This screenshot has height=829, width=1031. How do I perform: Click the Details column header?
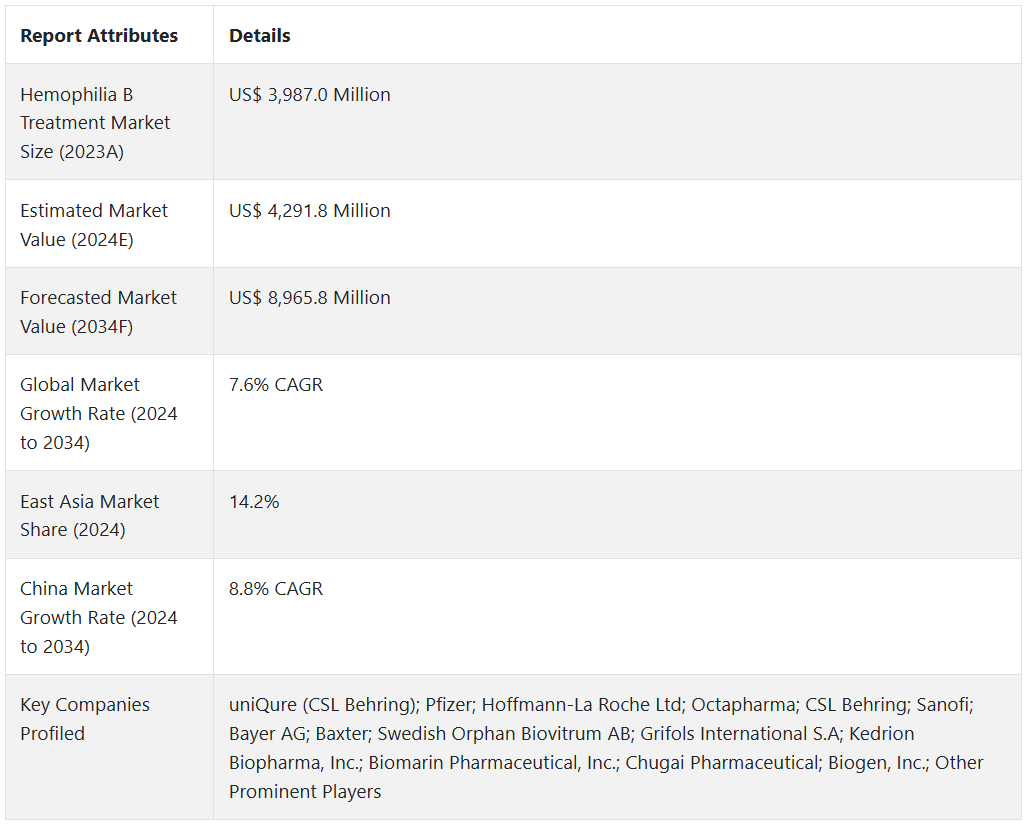260,36
